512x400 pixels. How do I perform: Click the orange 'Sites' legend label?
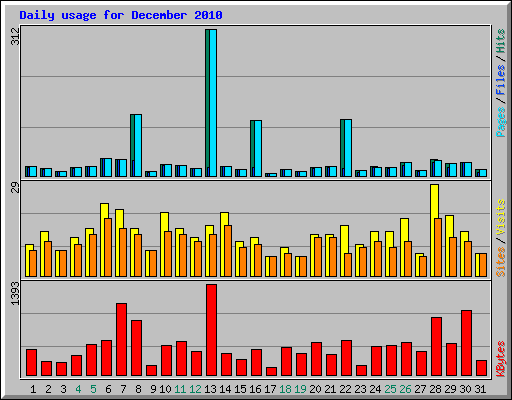(x=500, y=262)
